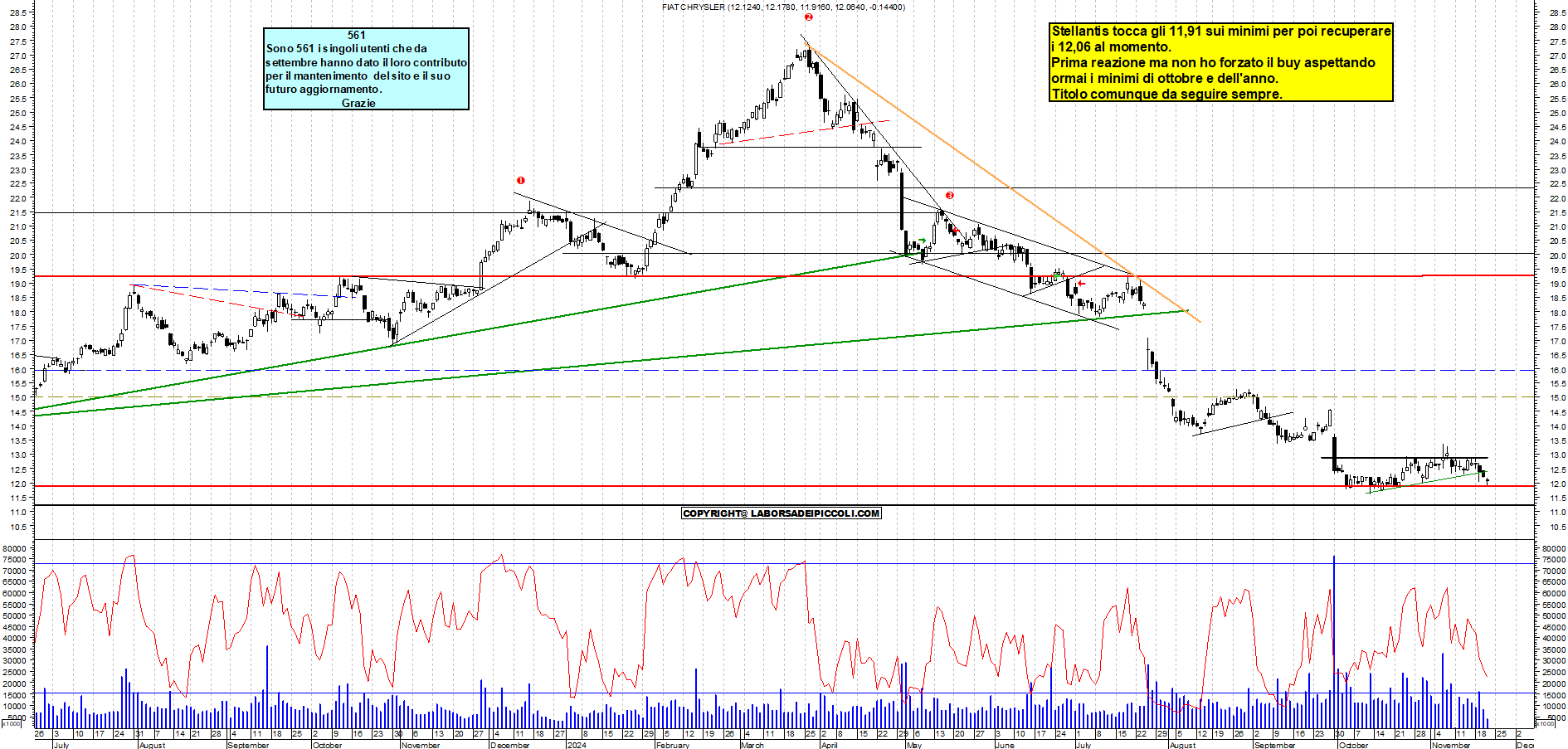This screenshot has width=1568, height=749.
Task: Click 28.5 on the left price axis
Action: pyautogui.click(x=20, y=12)
